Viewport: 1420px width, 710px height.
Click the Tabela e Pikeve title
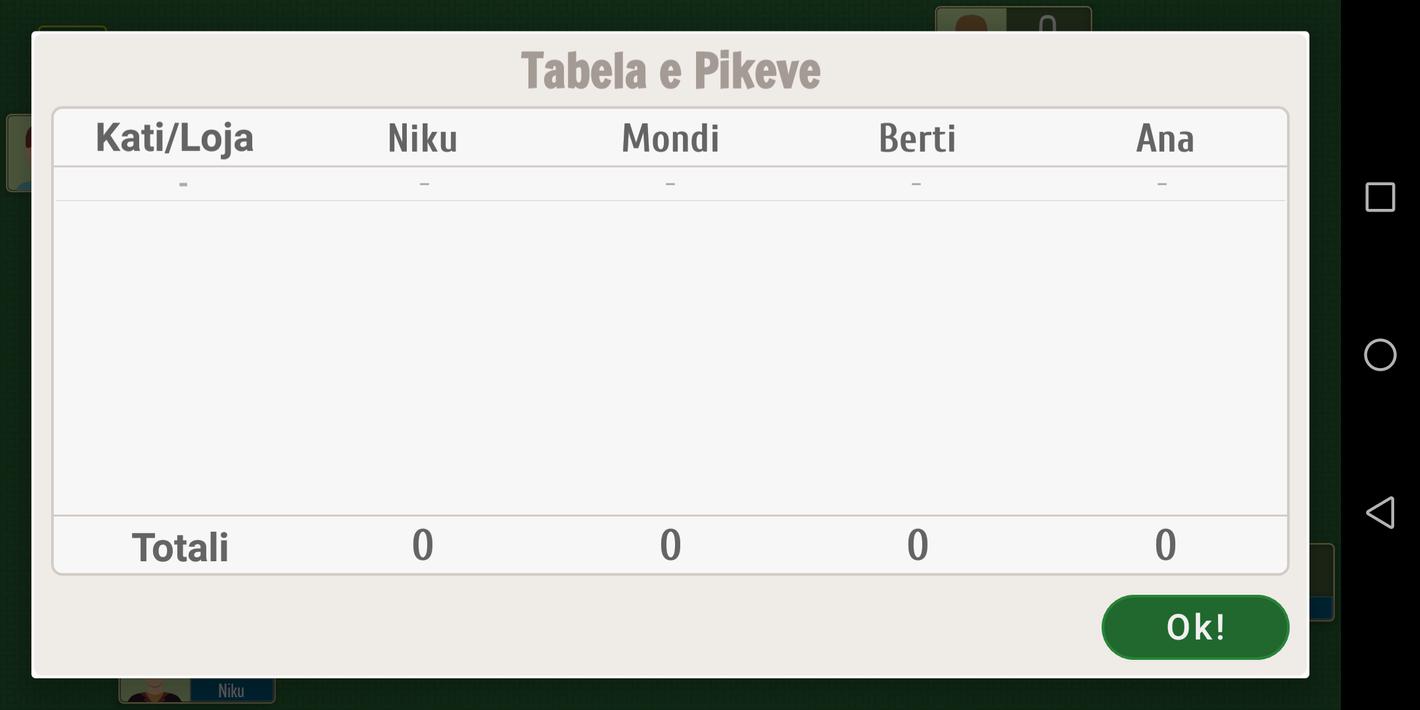[670, 70]
